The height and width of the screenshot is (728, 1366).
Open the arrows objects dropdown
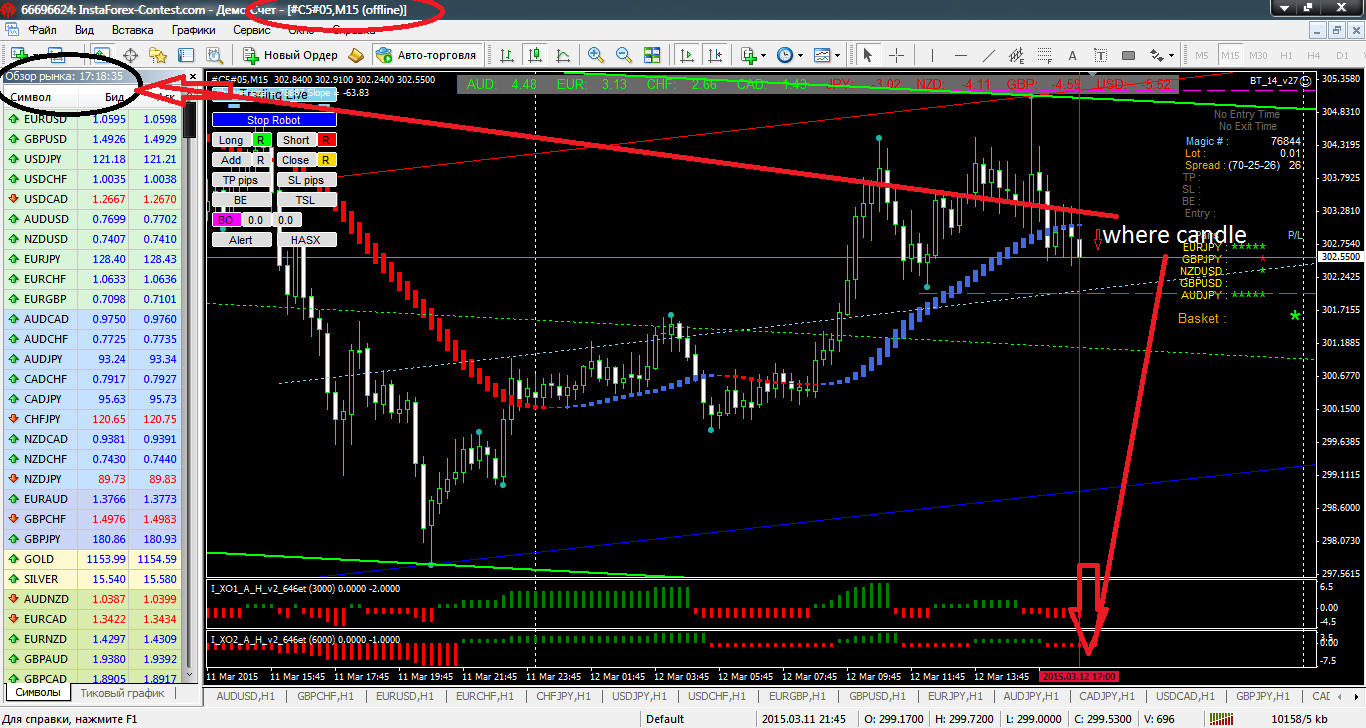pyautogui.click(x=1161, y=54)
